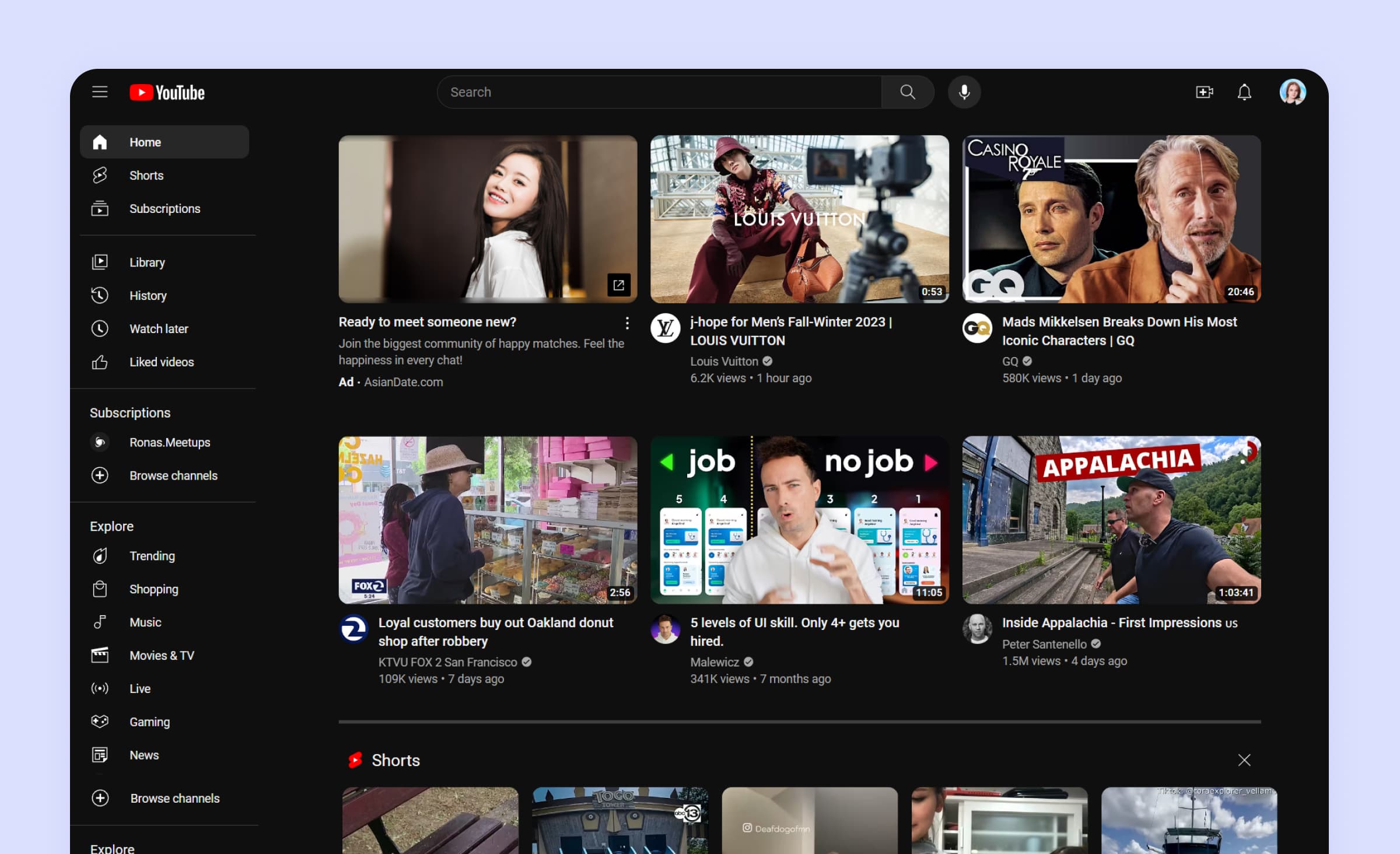Click the Watch later clock icon
Image resolution: width=1400 pixels, height=854 pixels.
[x=100, y=328]
